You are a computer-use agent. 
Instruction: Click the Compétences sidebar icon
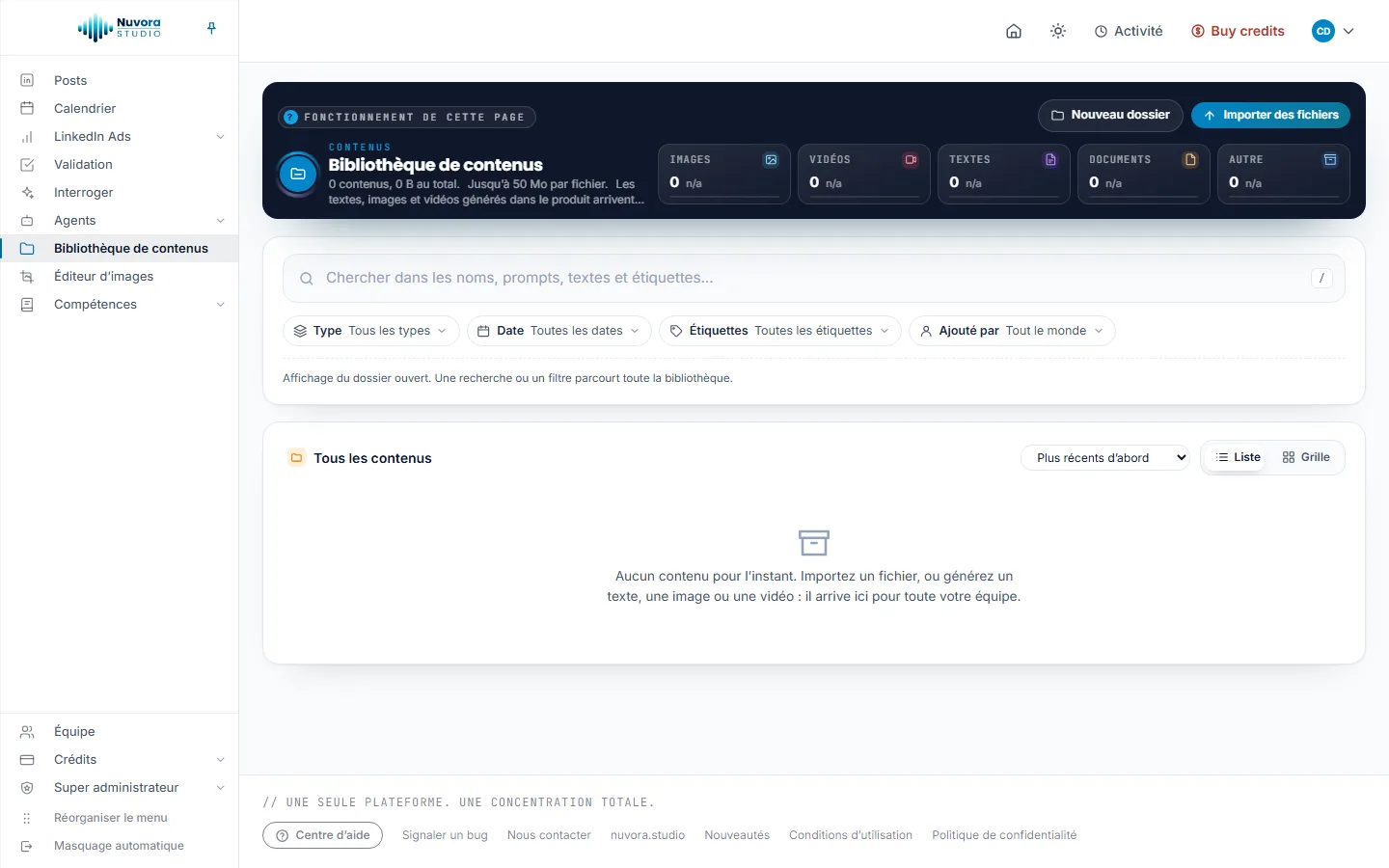tap(27, 304)
